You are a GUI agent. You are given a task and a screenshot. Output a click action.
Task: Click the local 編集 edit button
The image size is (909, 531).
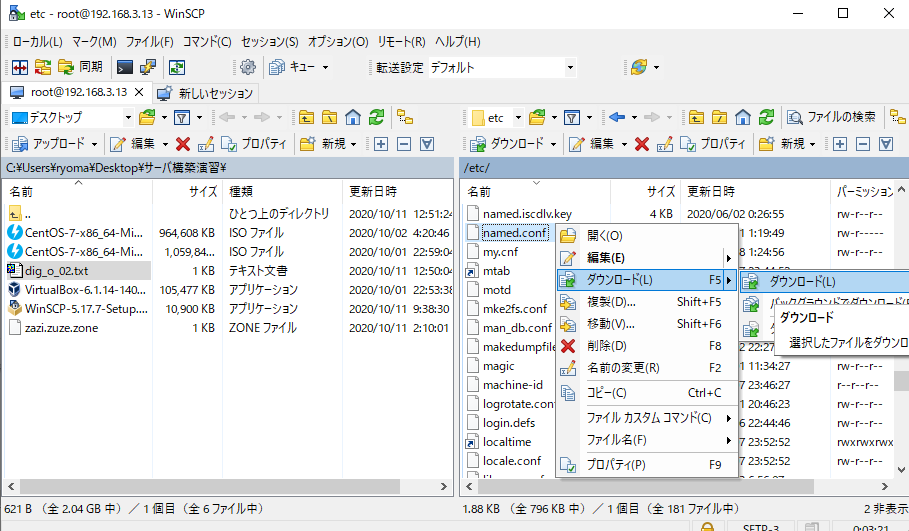pos(133,144)
